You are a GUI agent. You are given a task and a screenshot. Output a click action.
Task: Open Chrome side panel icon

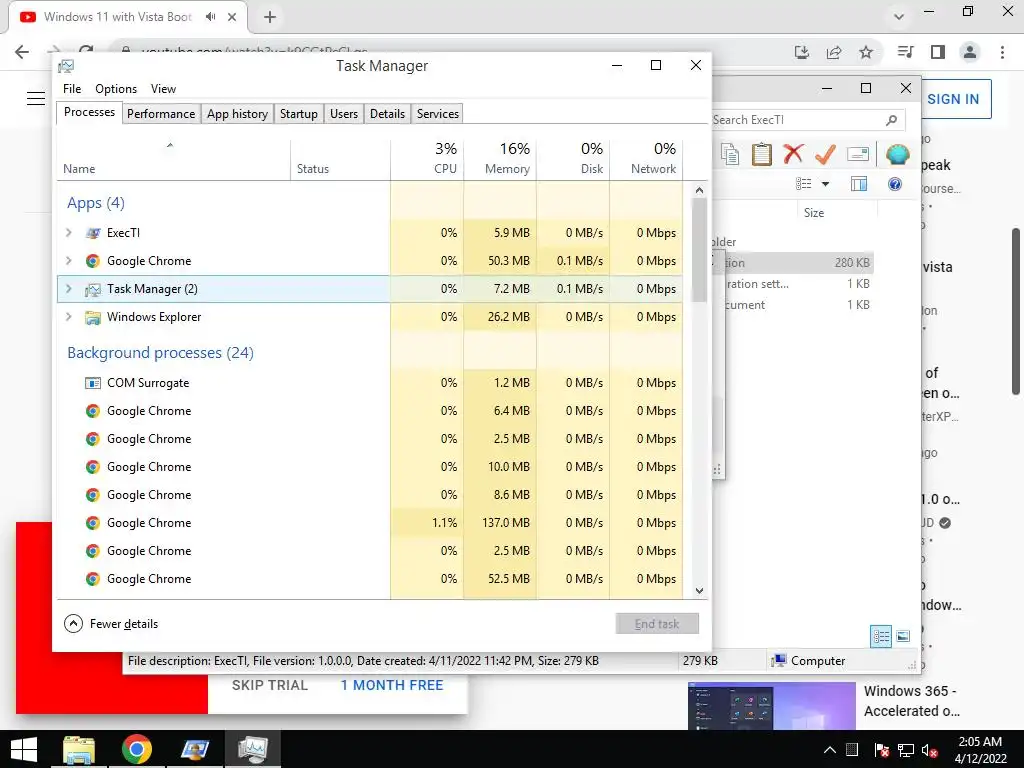coord(938,52)
